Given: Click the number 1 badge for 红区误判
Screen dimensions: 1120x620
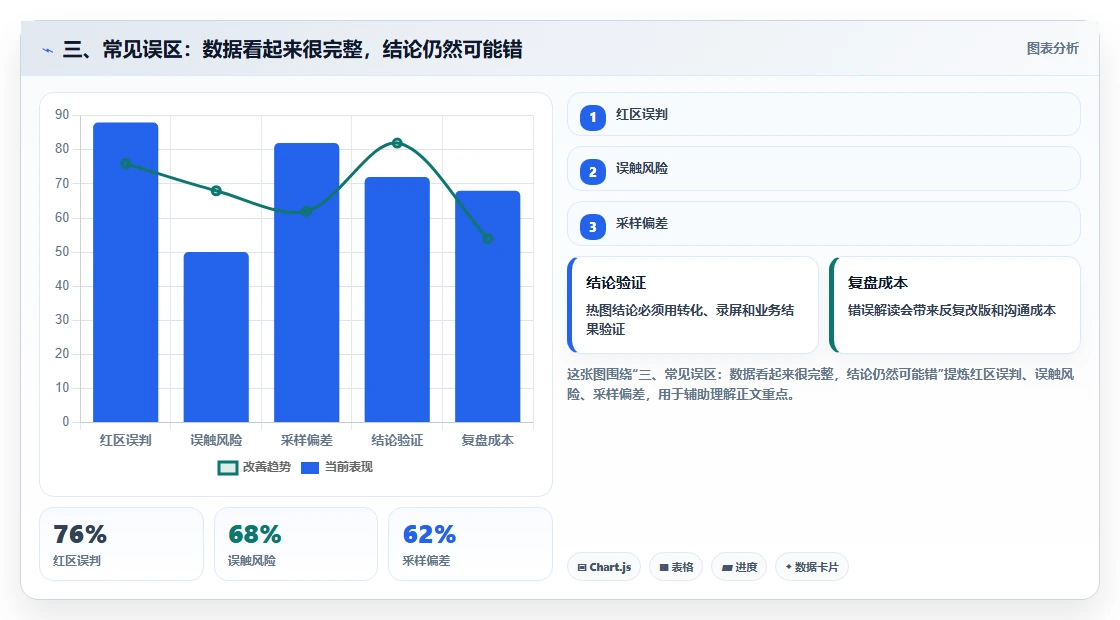Looking at the screenshot, I should click(x=593, y=117).
